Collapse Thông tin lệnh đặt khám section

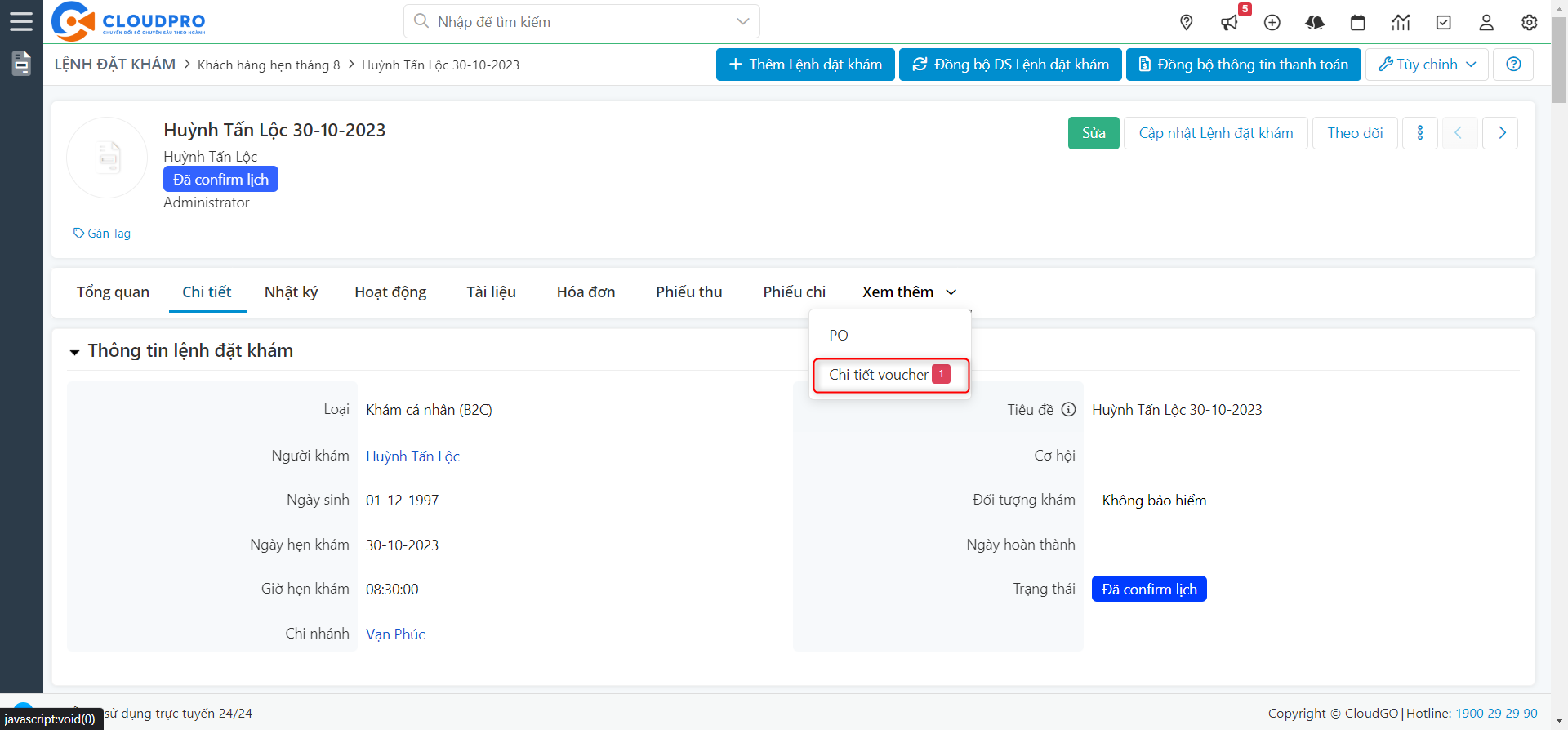(x=74, y=352)
